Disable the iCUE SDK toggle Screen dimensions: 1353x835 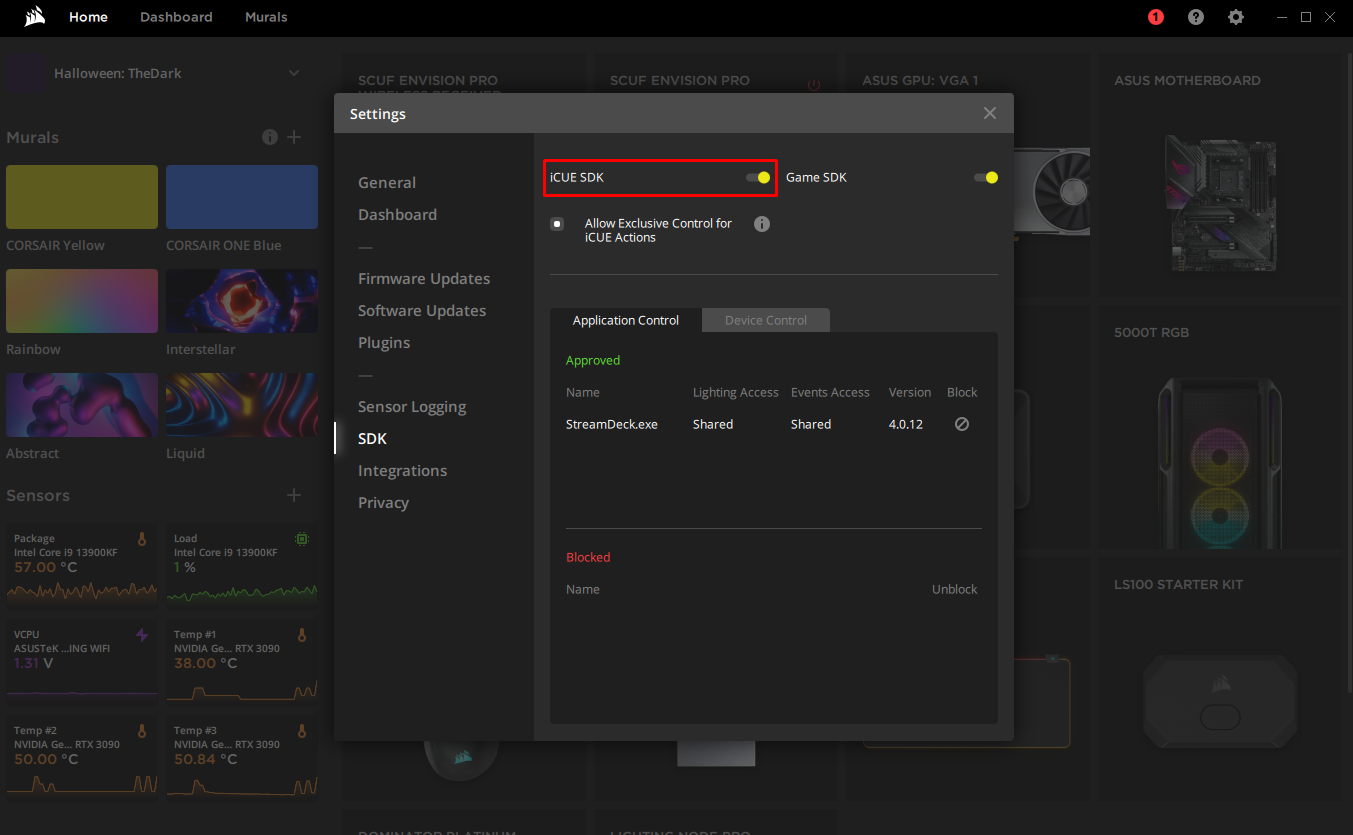[x=757, y=176]
